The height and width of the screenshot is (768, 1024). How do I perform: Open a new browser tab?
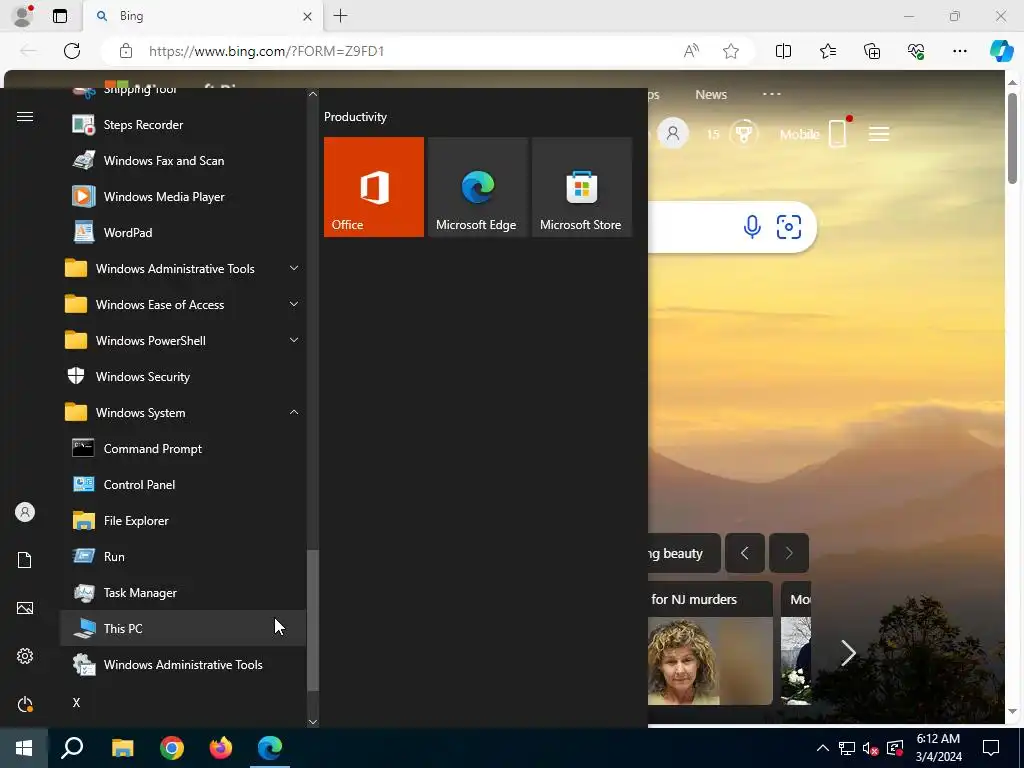click(340, 16)
